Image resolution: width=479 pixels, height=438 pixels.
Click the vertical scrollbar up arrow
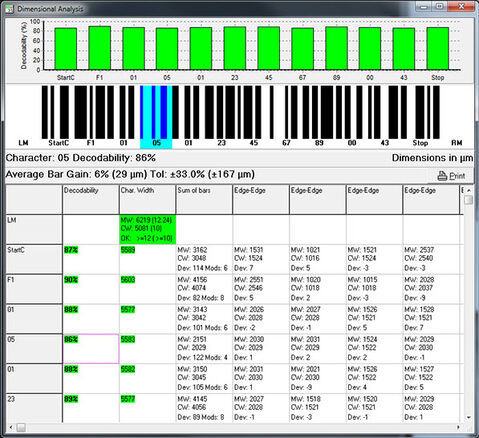(x=469, y=190)
